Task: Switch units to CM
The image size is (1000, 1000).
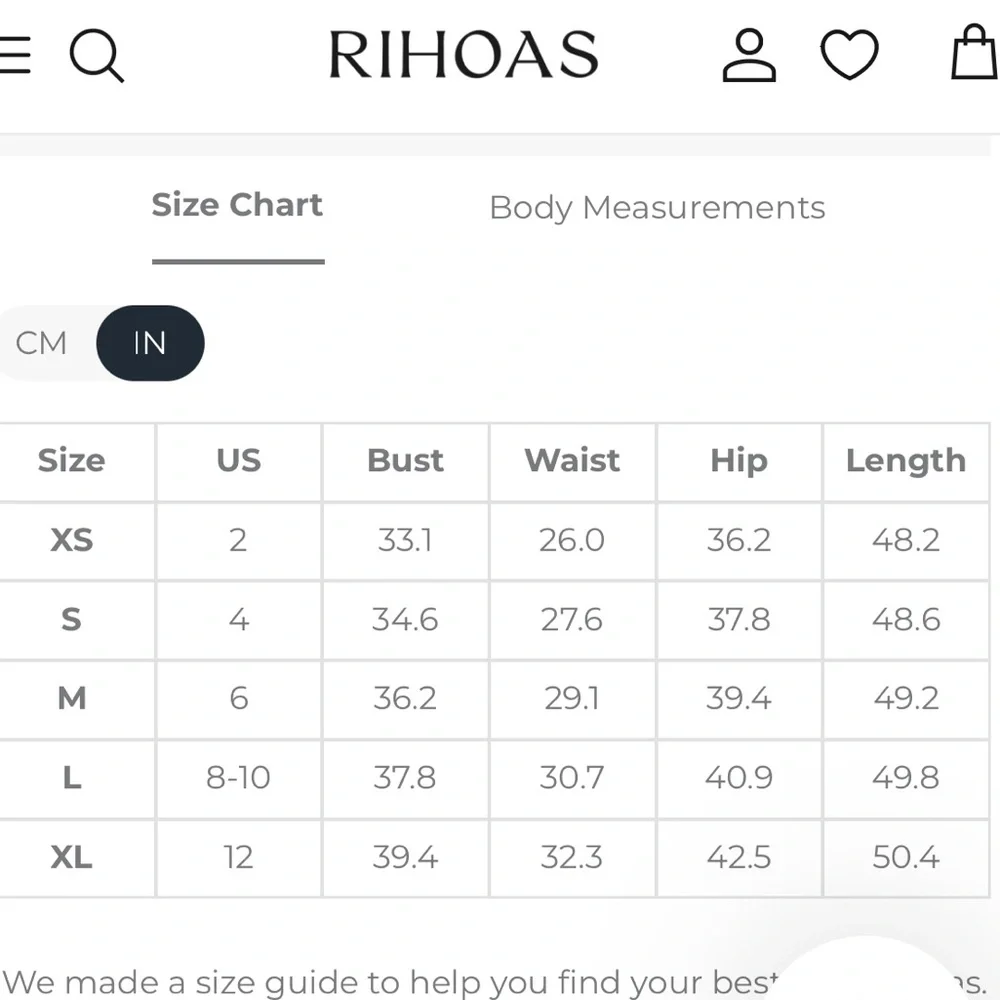Action: click(41, 343)
